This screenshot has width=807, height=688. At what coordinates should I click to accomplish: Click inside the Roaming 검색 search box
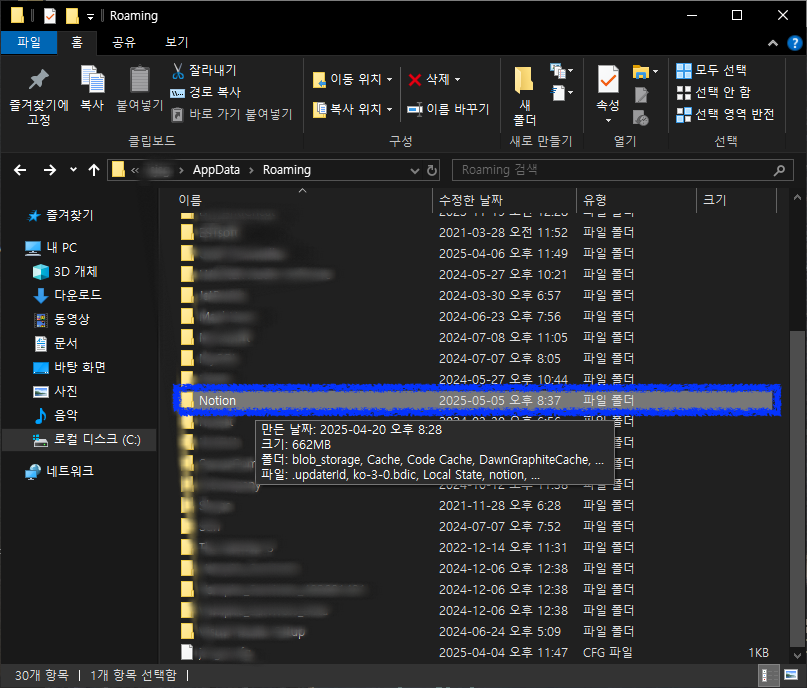tap(620, 170)
